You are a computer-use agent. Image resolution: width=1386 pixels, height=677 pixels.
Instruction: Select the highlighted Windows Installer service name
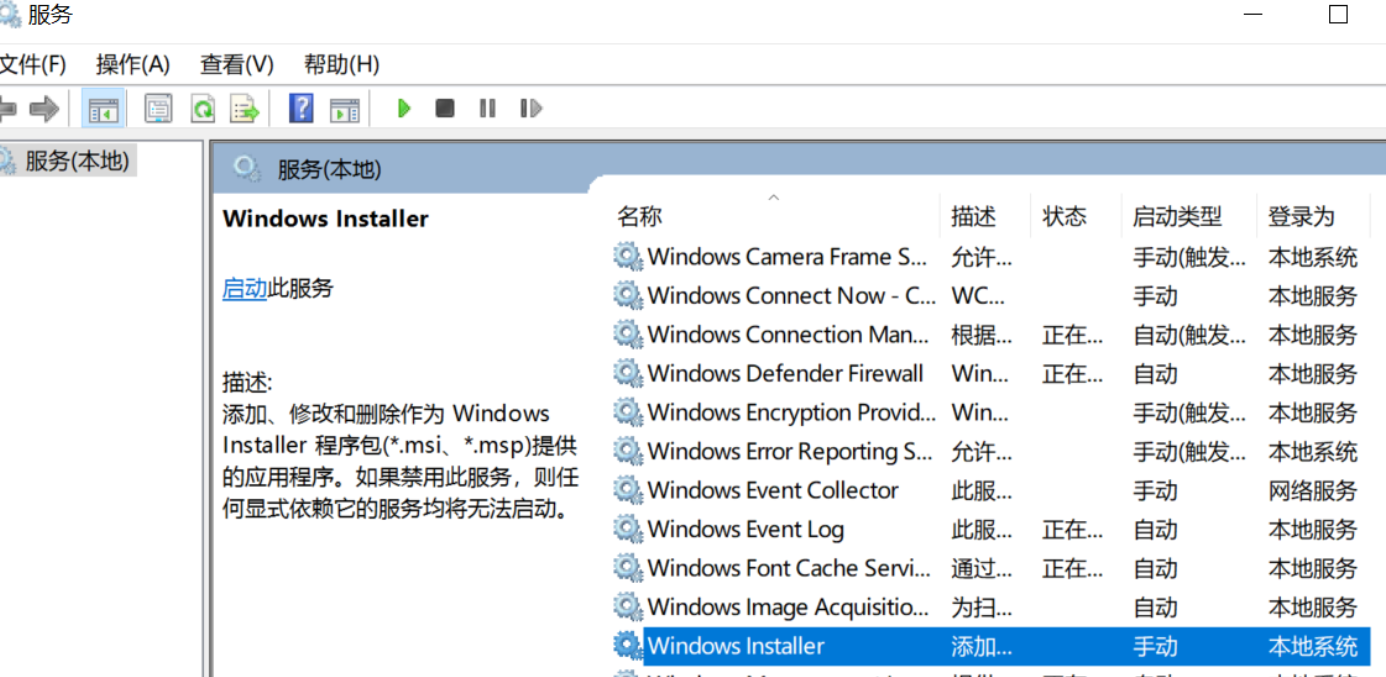click(736, 647)
